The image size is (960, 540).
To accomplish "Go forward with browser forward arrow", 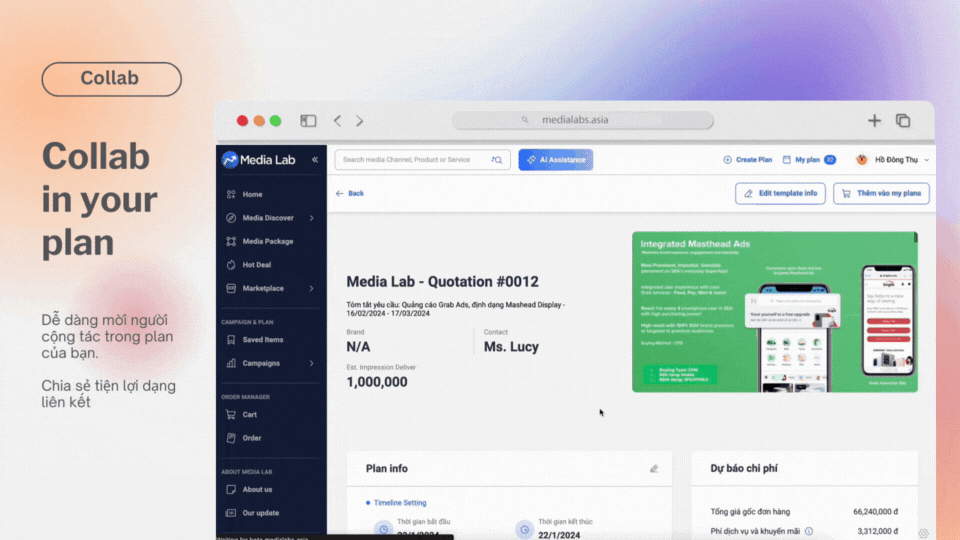I will click(x=359, y=121).
